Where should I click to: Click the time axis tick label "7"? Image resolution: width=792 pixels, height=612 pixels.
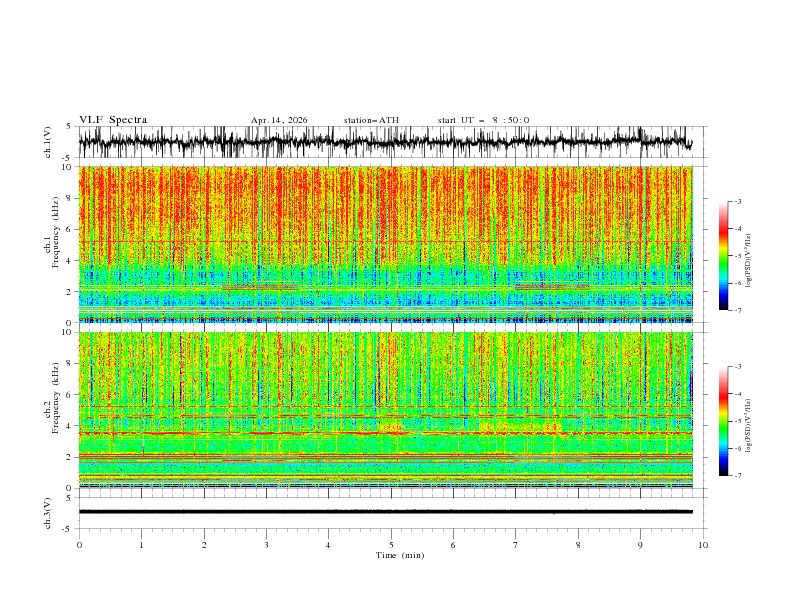tap(516, 545)
